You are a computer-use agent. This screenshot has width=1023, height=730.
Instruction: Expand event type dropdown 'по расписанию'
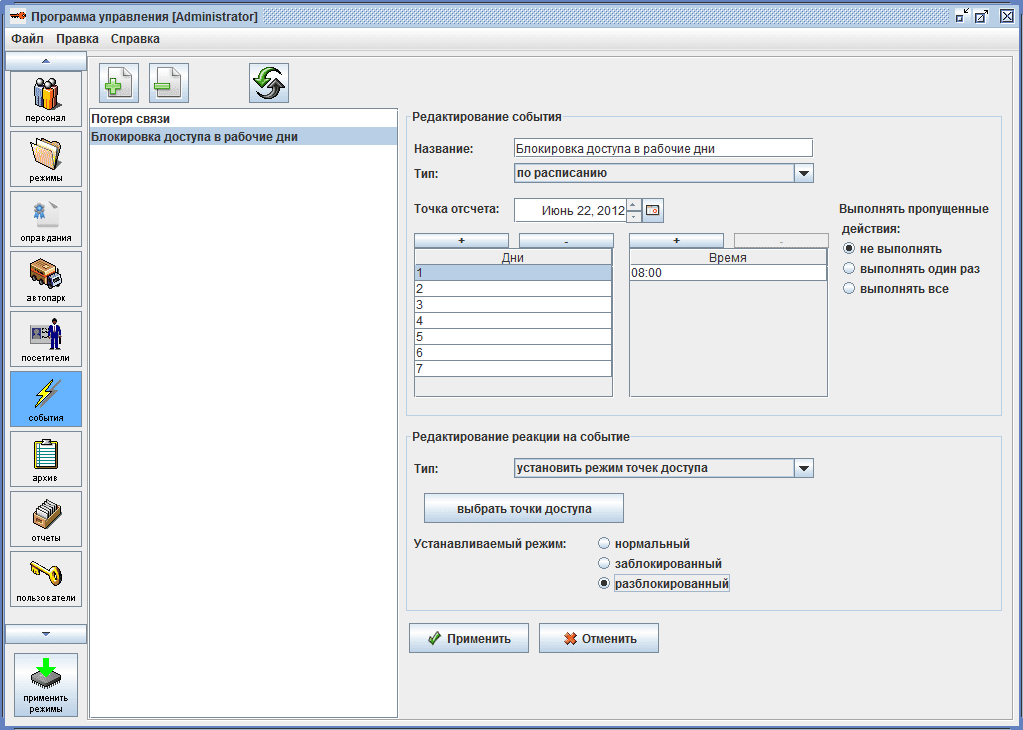point(804,173)
